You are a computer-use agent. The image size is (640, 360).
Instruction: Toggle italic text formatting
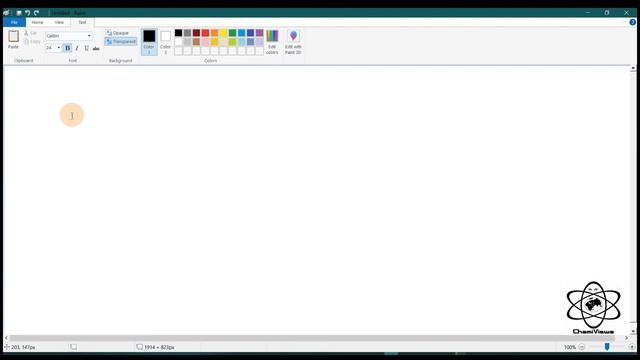[77, 48]
